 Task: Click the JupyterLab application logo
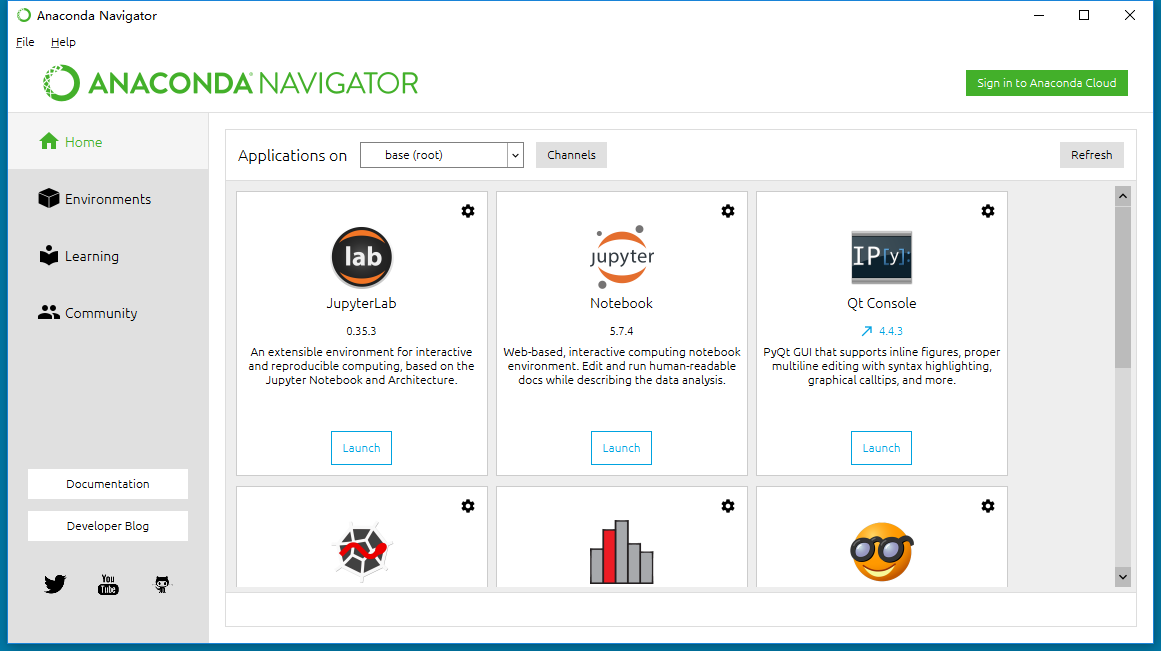click(x=362, y=257)
